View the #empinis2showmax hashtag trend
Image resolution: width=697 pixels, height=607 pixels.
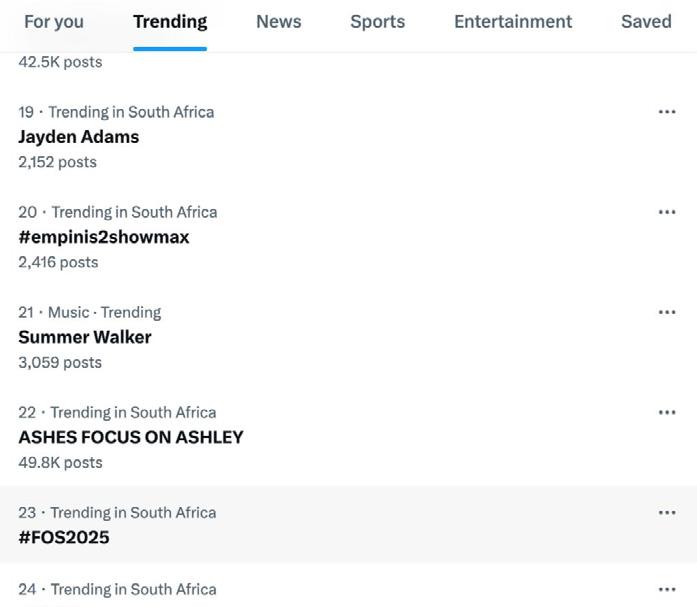pos(104,237)
